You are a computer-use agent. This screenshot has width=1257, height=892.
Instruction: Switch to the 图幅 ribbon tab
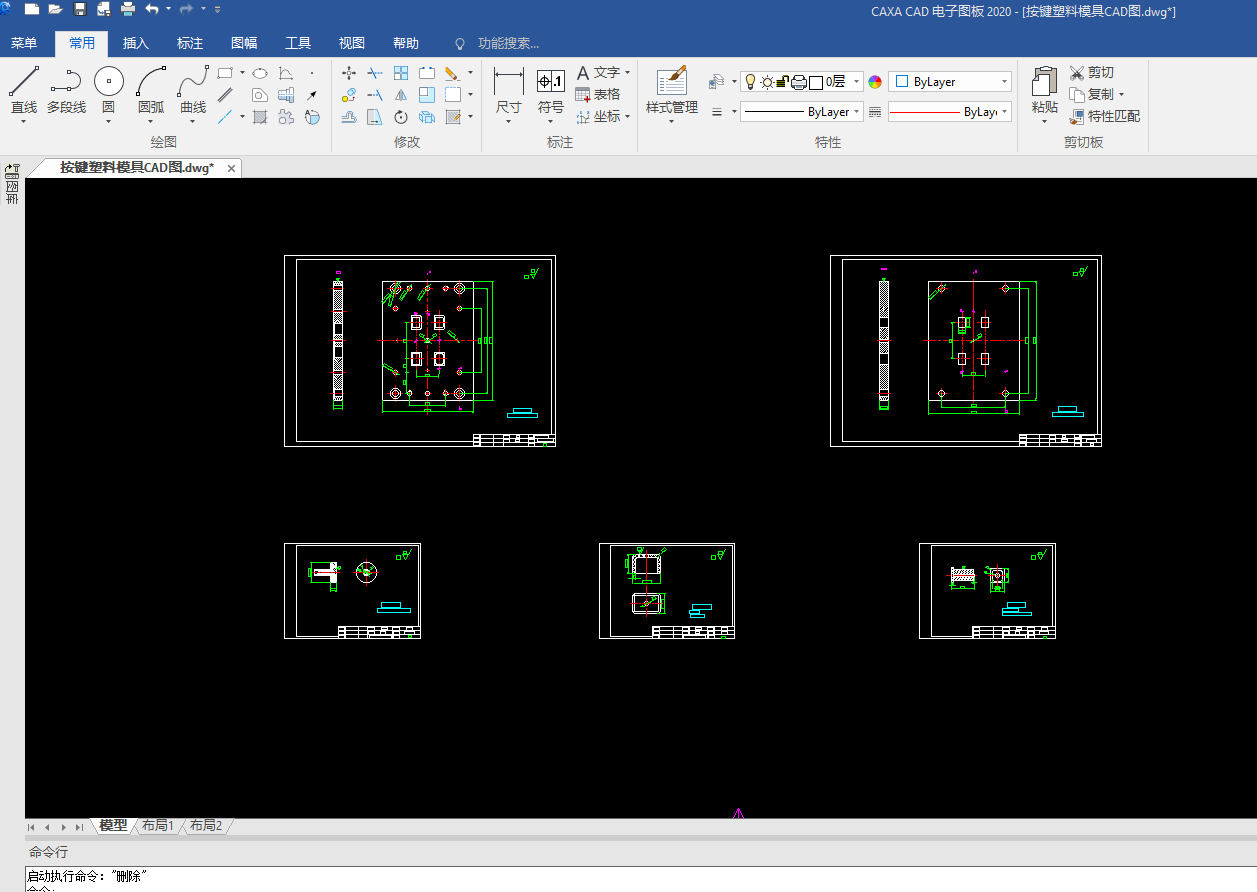[x=244, y=43]
